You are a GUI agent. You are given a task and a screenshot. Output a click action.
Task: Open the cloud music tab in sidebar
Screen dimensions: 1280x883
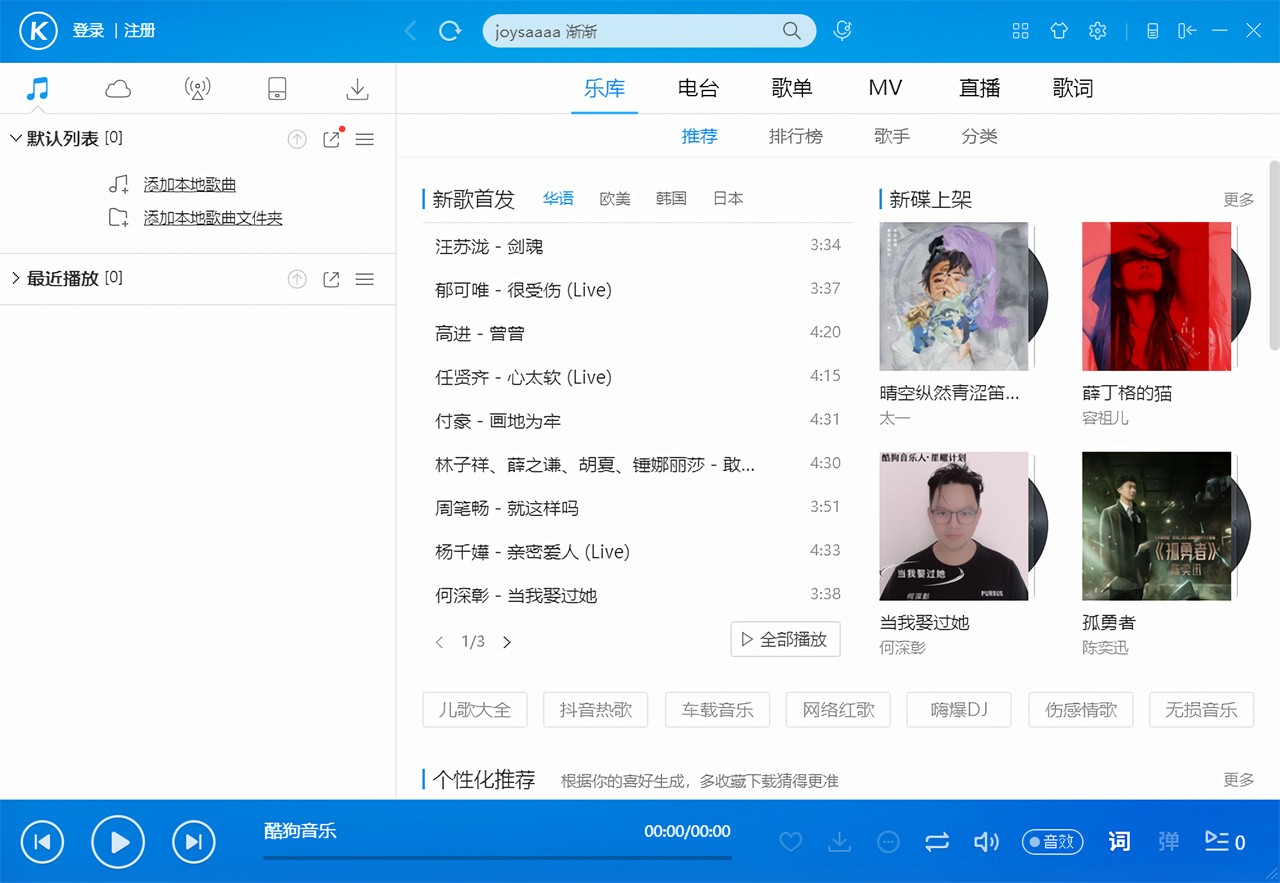pos(118,89)
